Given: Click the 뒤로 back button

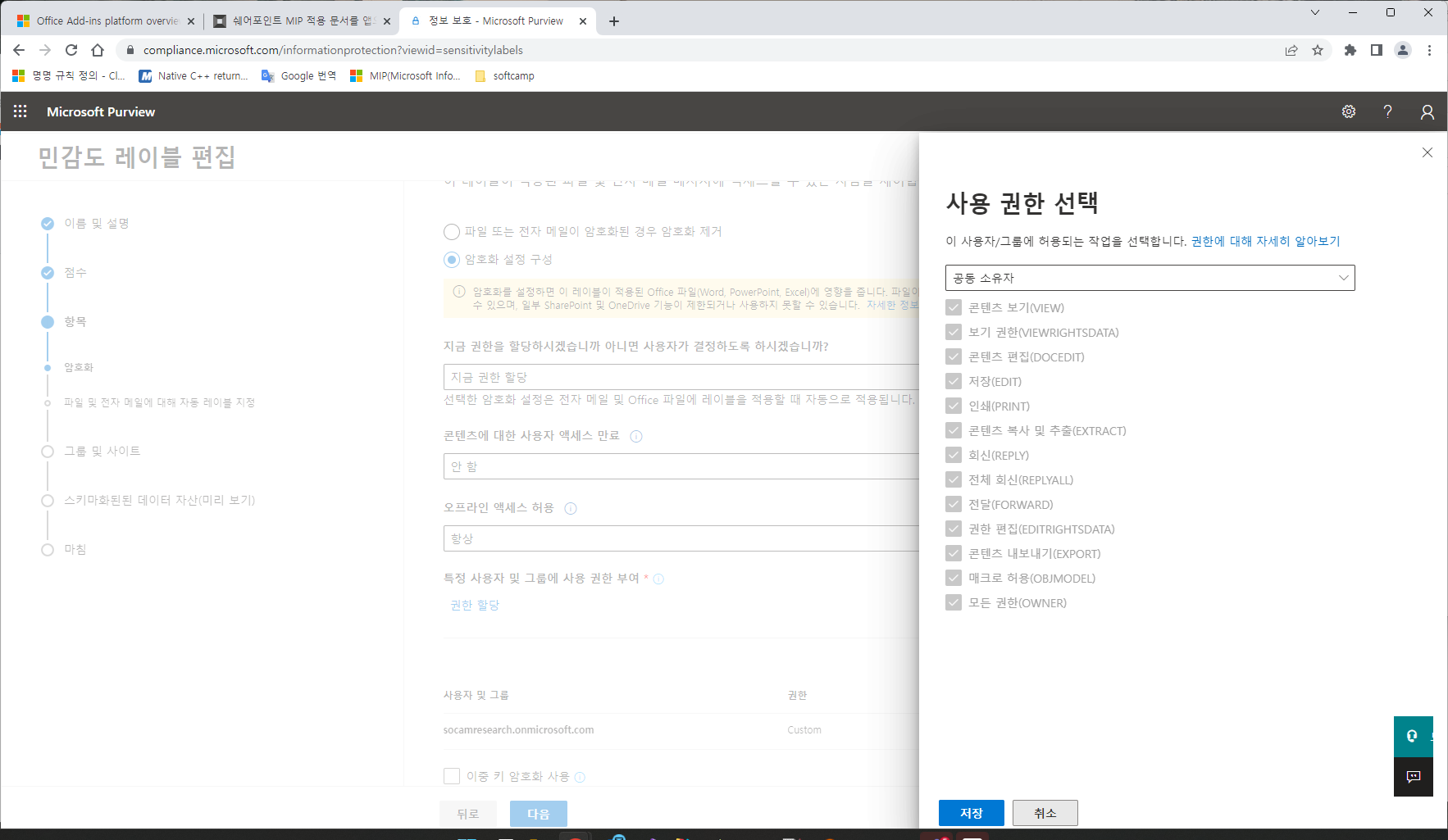Looking at the screenshot, I should pos(468,814).
